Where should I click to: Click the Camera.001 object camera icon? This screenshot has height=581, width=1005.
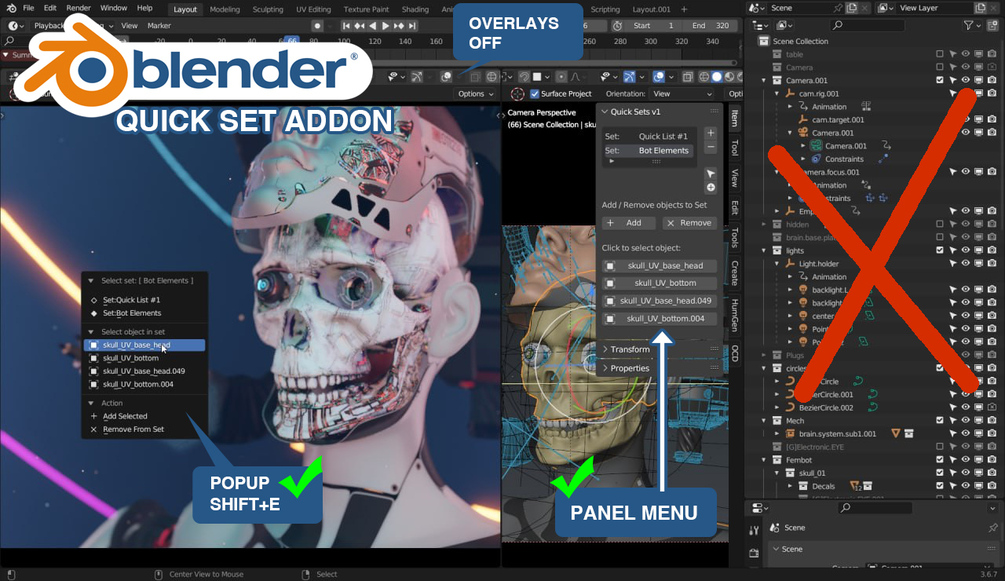click(x=803, y=133)
